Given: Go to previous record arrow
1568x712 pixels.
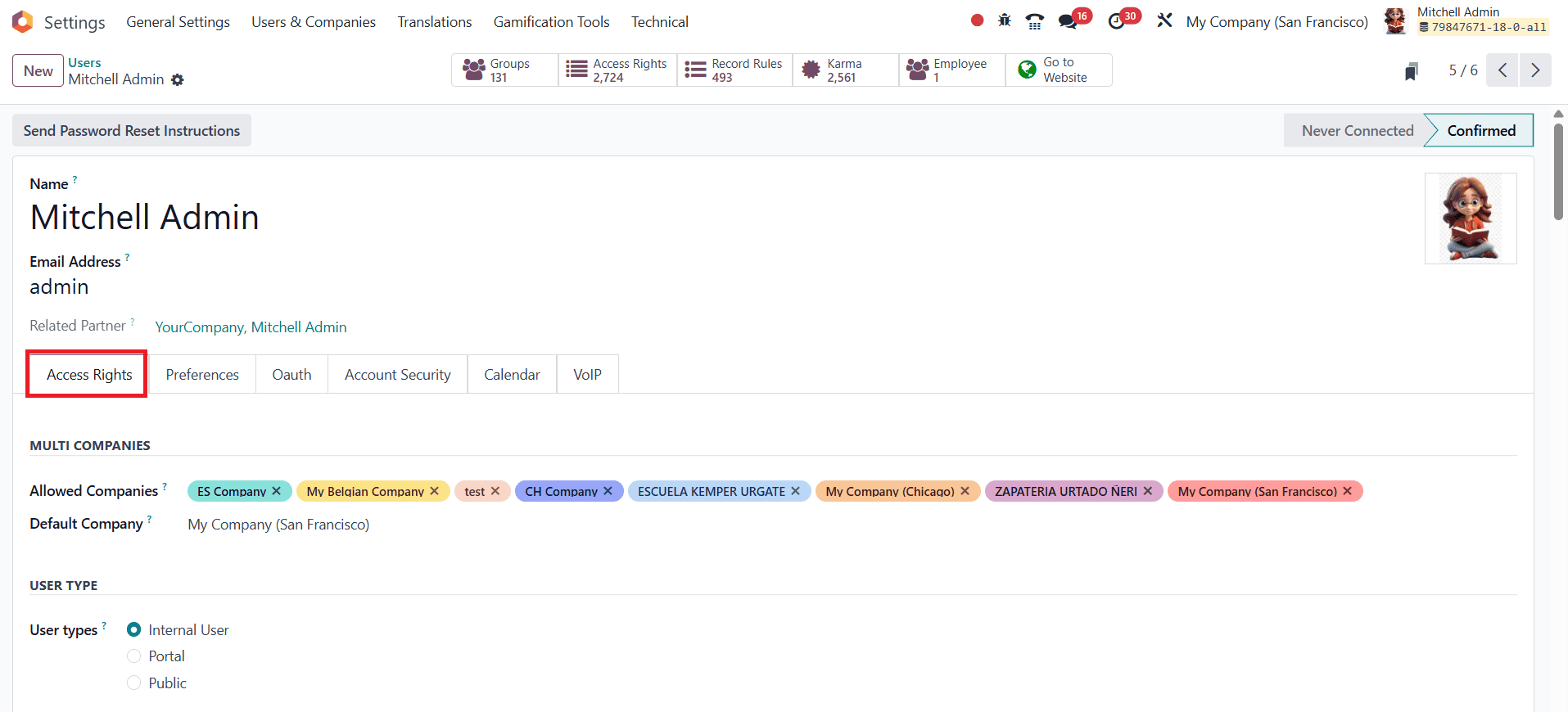Looking at the screenshot, I should click(1502, 70).
